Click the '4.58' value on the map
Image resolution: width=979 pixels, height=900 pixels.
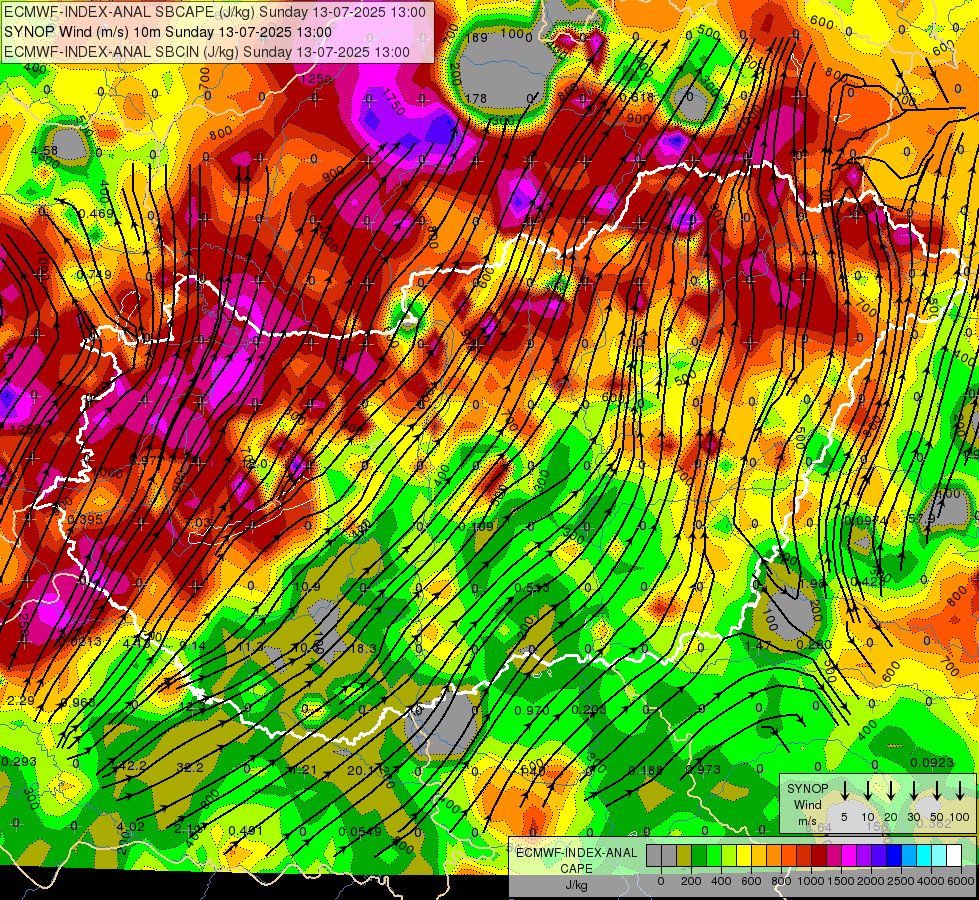[44, 151]
